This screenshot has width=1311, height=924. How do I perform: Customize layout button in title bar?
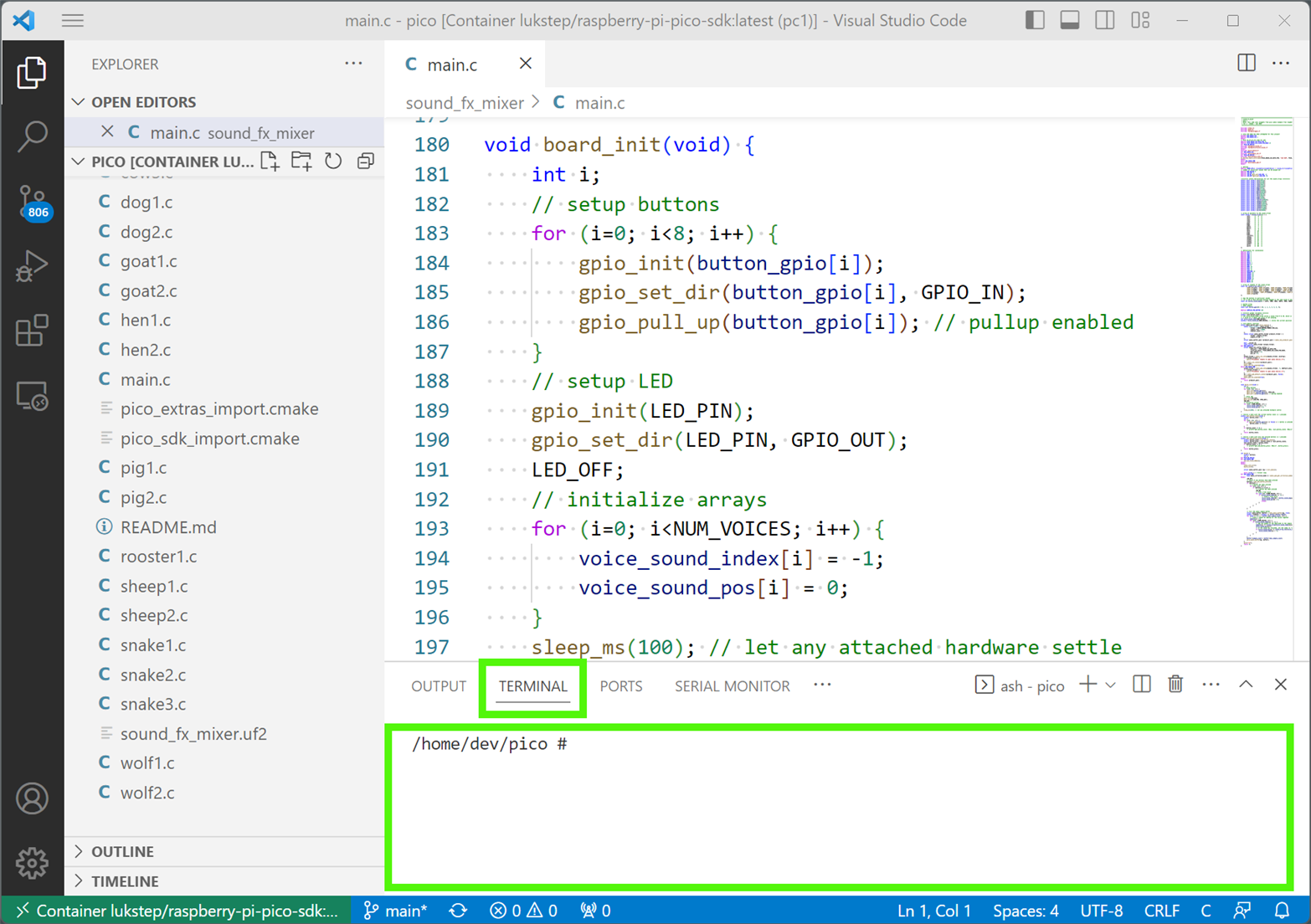pyautogui.click(x=1140, y=20)
